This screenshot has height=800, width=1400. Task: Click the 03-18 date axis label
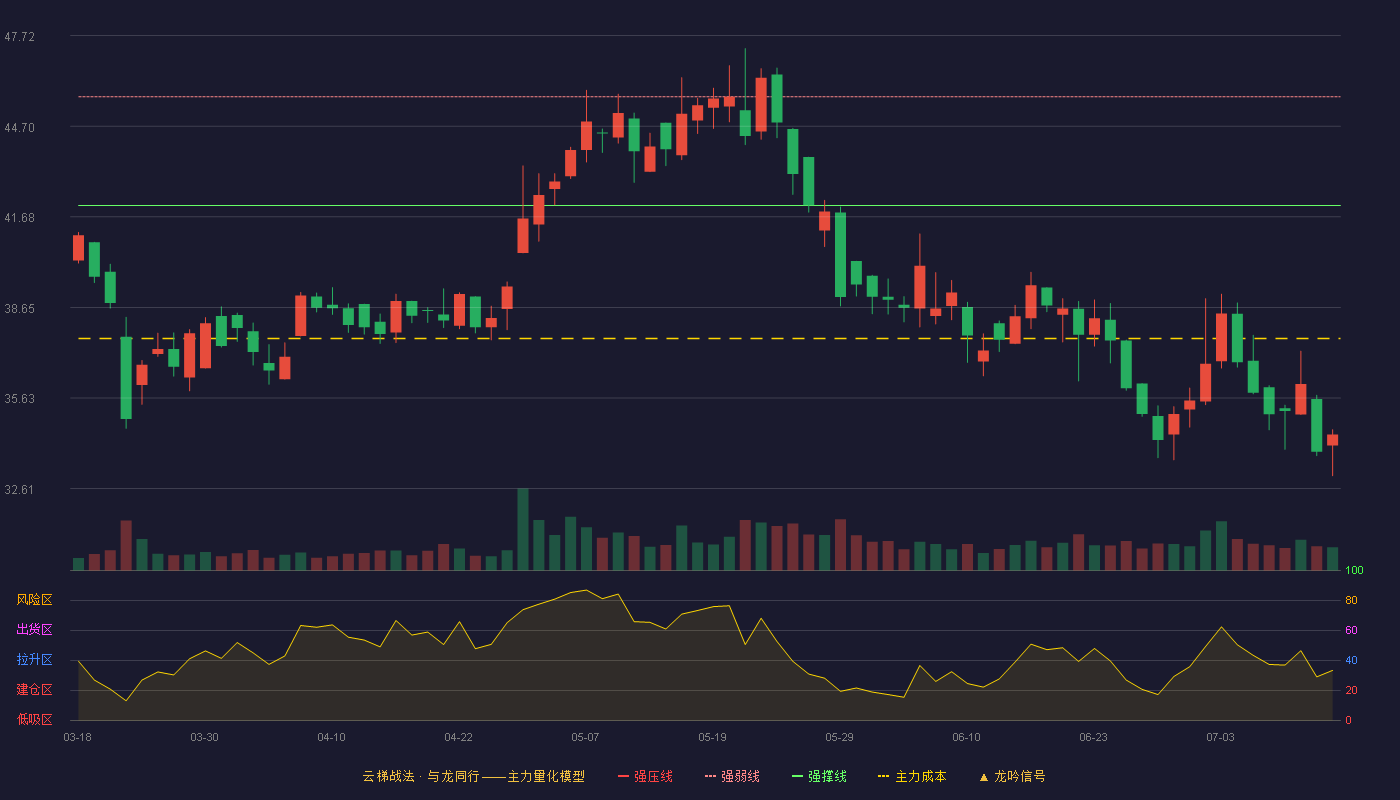(77, 737)
